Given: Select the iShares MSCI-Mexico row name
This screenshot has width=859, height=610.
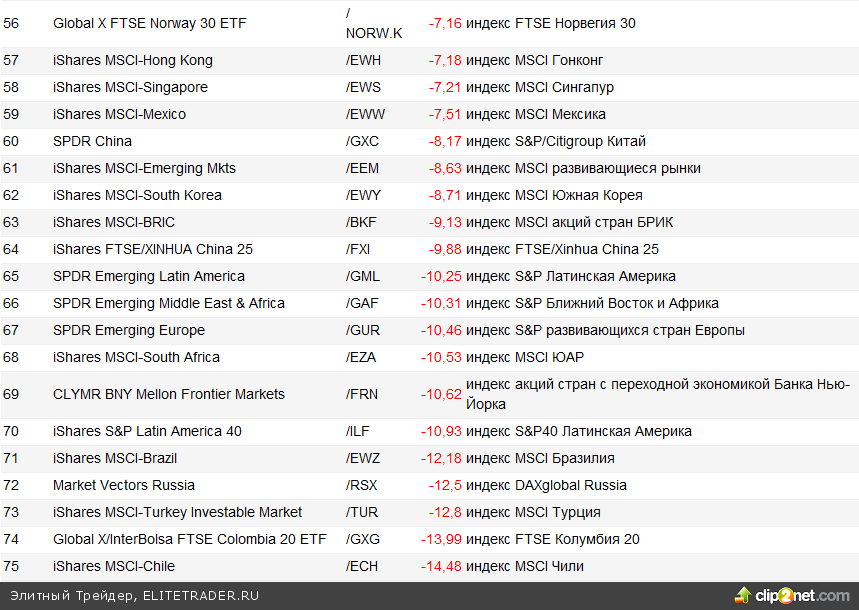Looking at the screenshot, I should click(x=119, y=114).
